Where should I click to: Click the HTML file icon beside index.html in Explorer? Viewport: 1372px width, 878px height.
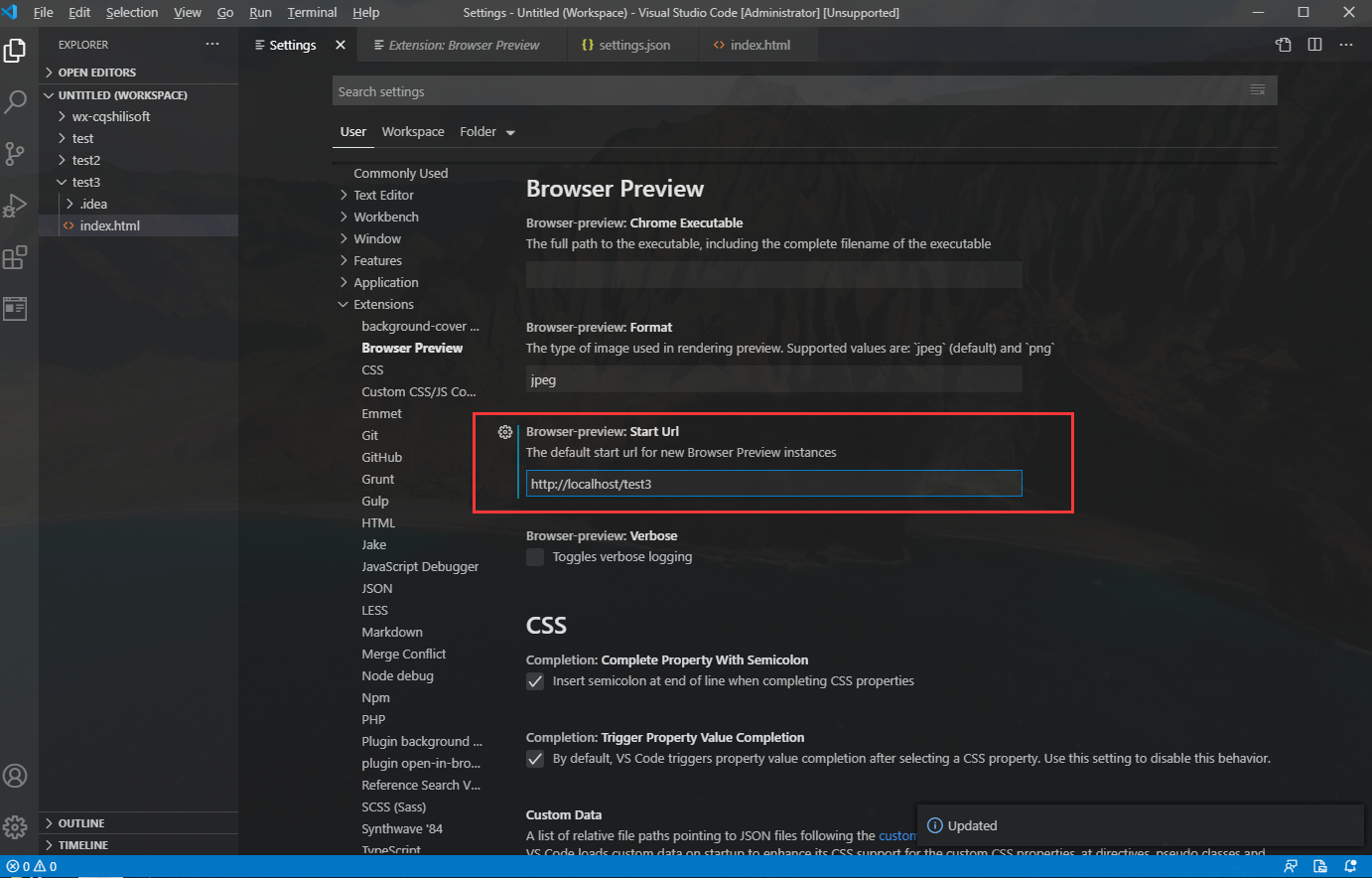69,225
